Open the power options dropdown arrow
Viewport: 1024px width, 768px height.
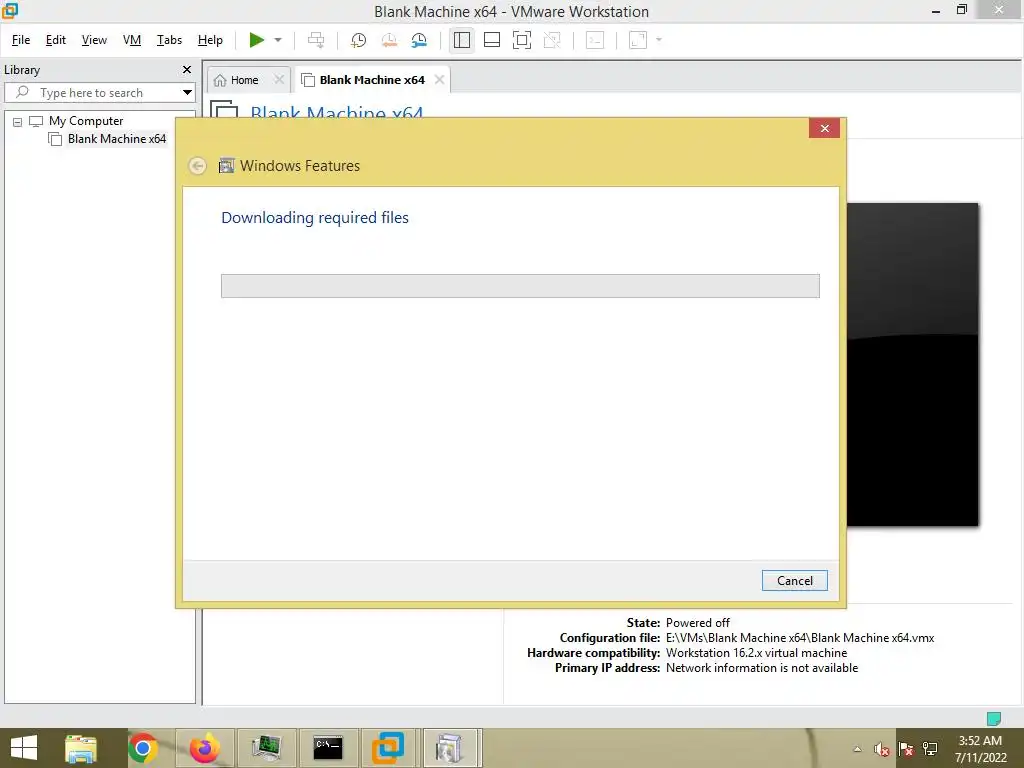[278, 40]
